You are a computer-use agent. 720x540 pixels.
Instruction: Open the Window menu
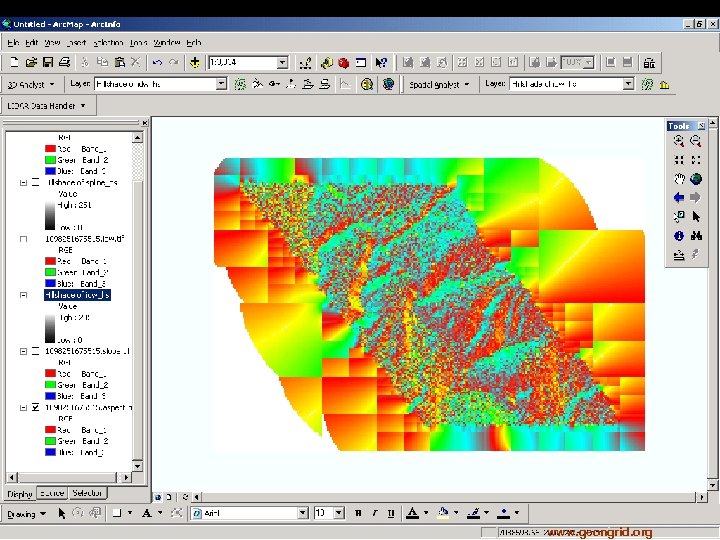167,42
